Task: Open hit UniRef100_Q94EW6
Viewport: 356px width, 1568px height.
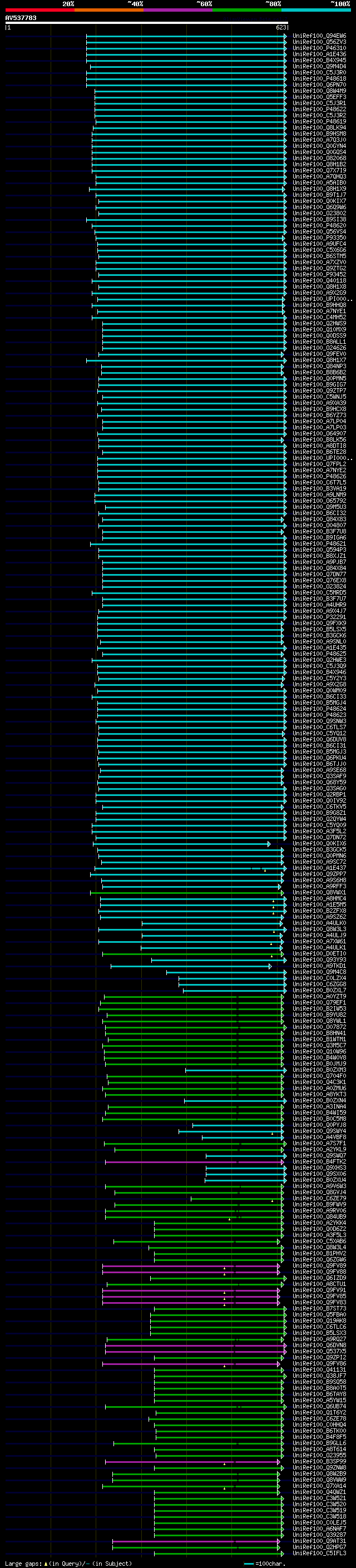Action: click(319, 36)
